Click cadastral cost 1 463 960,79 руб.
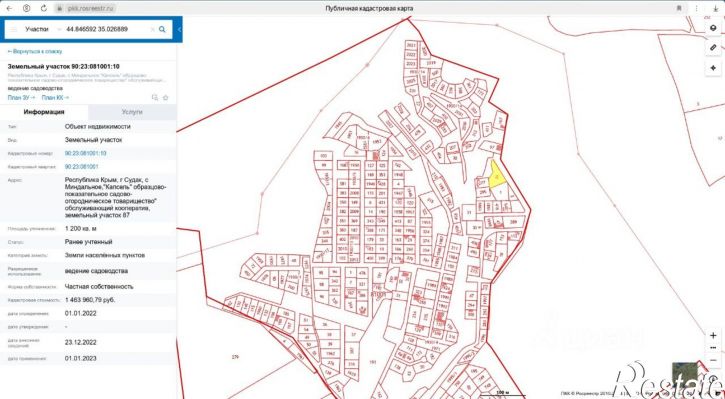Screen dimensions: 725x399 click(90, 300)
